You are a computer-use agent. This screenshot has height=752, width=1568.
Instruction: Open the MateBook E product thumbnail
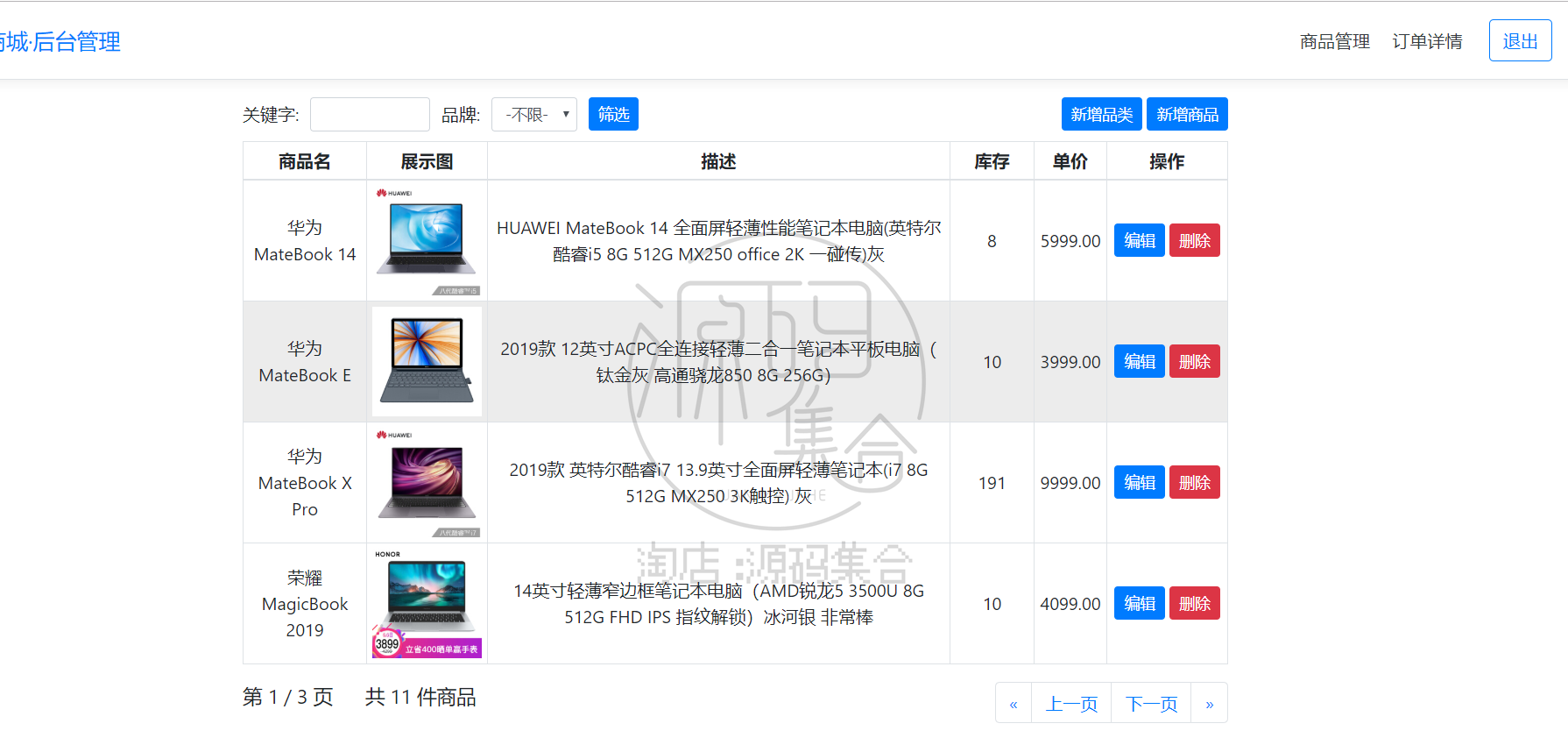coord(427,361)
